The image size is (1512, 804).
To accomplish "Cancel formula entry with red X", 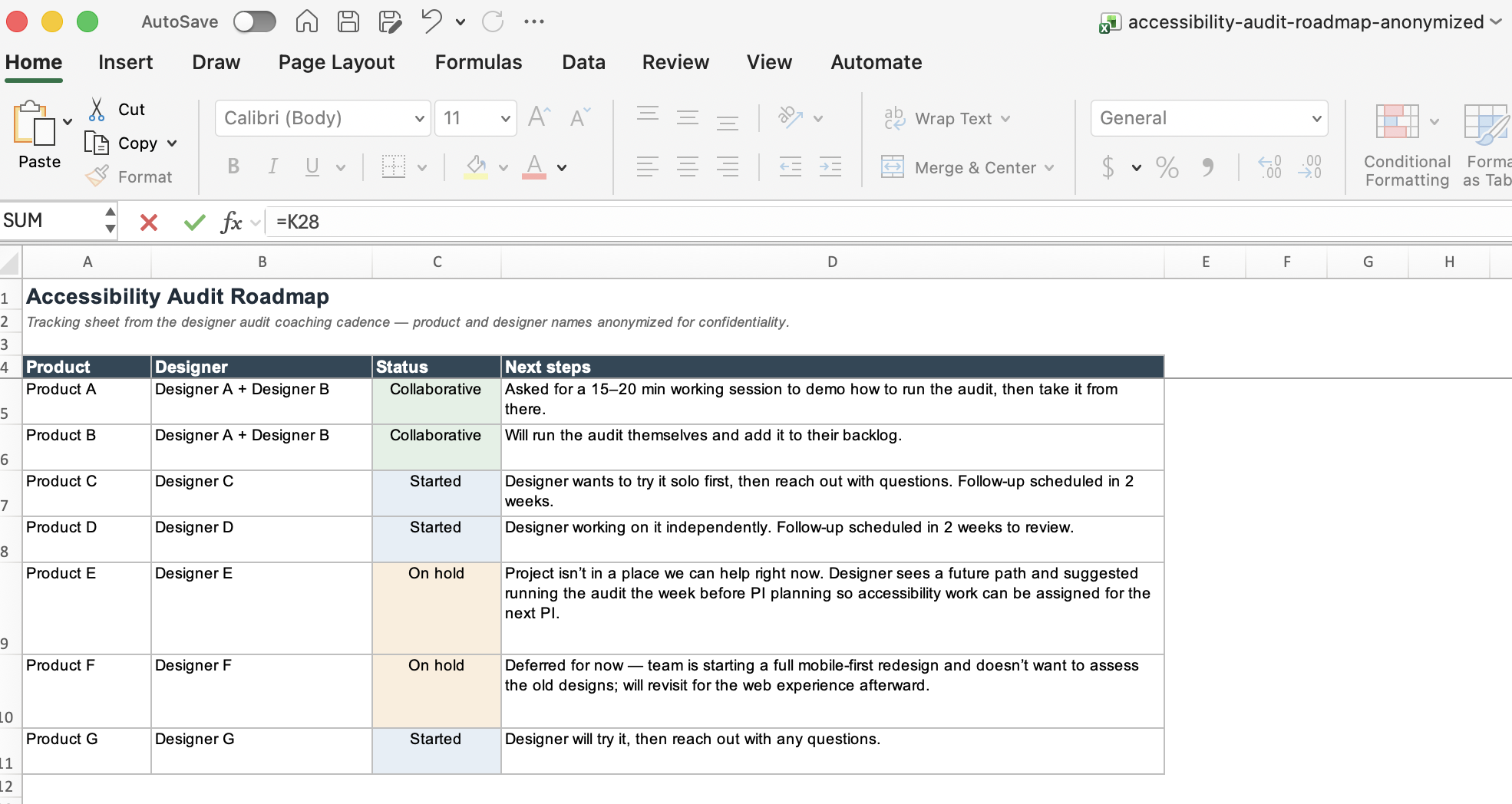I will coord(149,222).
